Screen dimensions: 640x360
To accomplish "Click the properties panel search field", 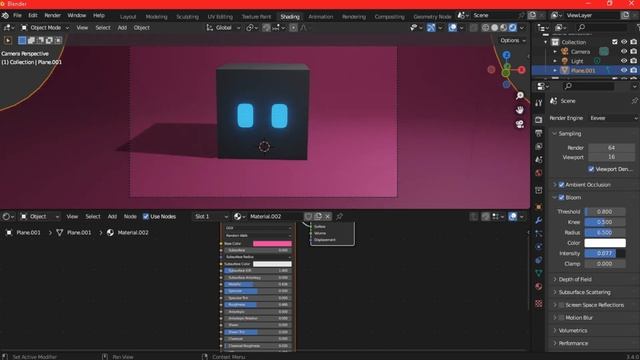I will (x=588, y=86).
